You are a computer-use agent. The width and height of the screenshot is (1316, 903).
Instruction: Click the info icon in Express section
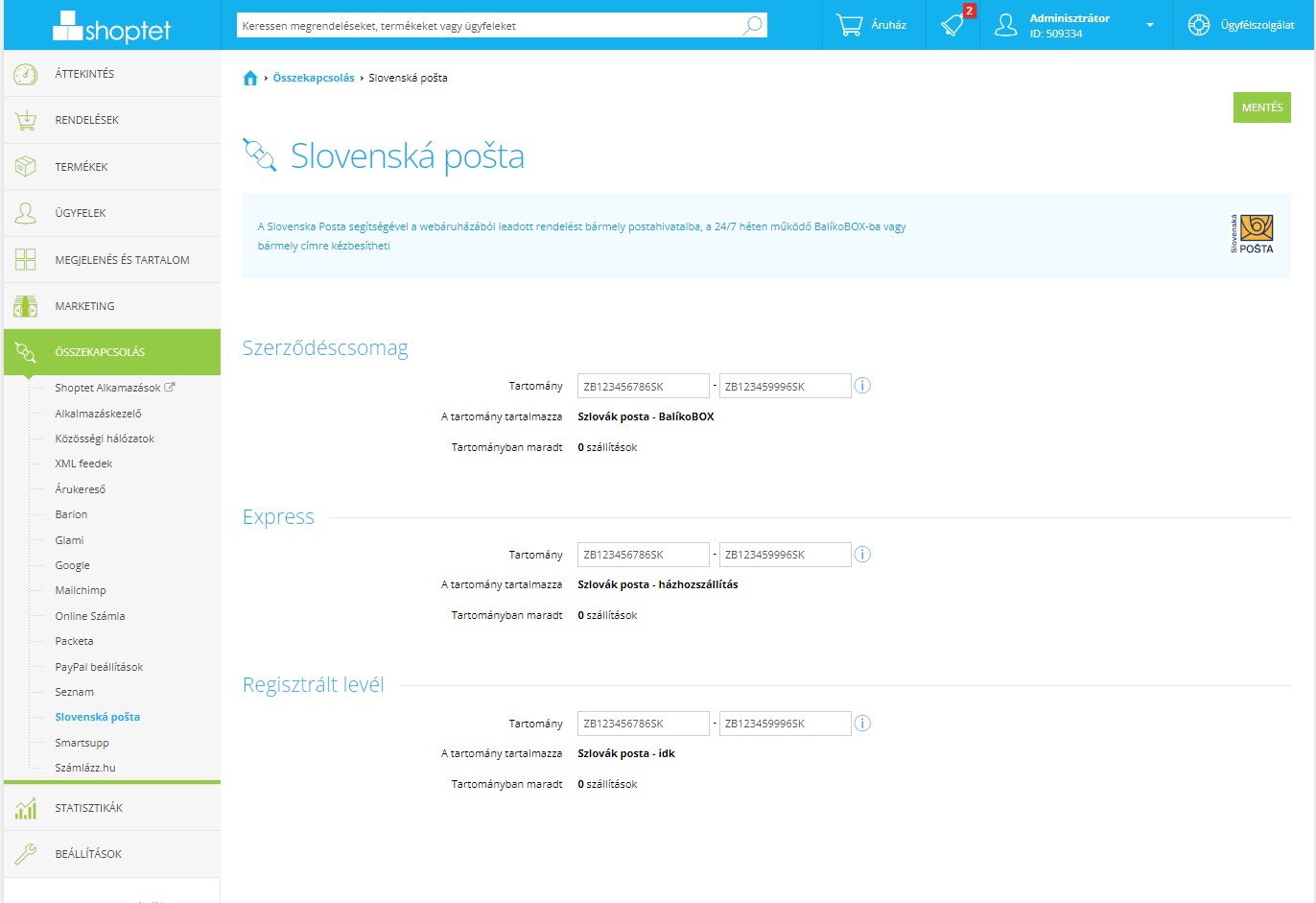(x=862, y=555)
